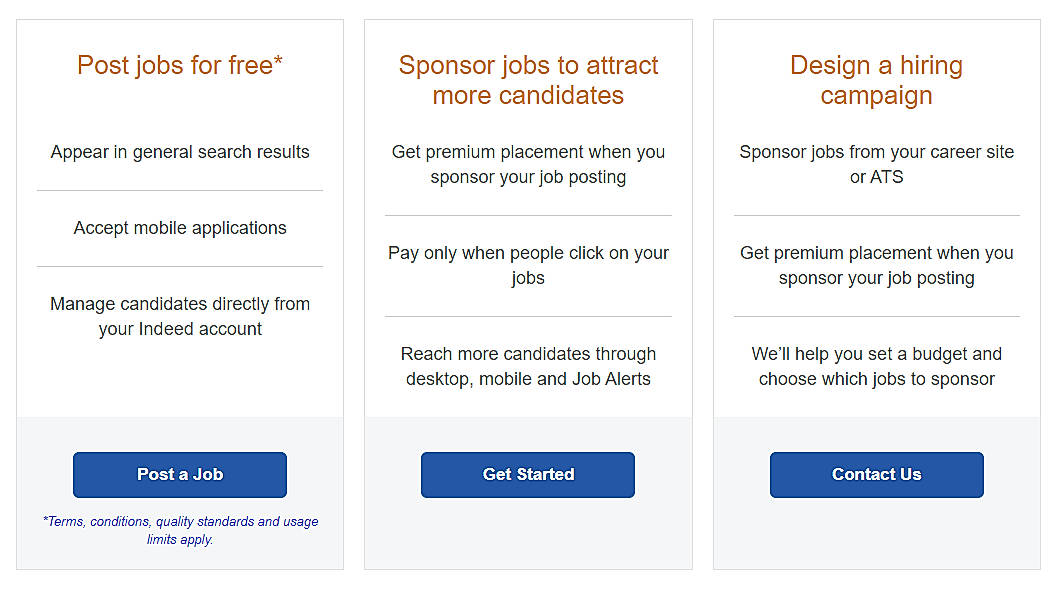Click premium placement text in hiring campaign card
The height and width of the screenshot is (589, 1054).
[x=877, y=265]
